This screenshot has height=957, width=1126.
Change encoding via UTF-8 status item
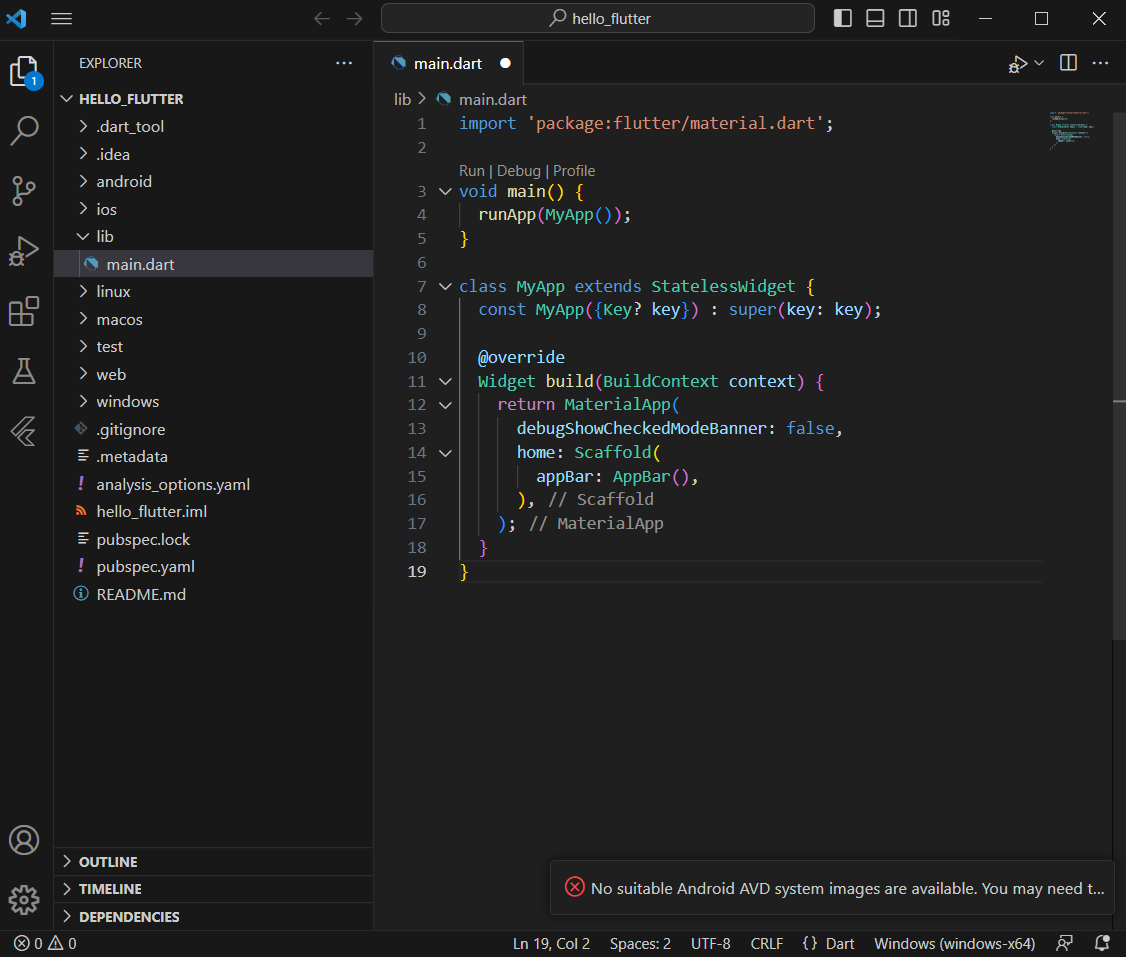click(711, 943)
